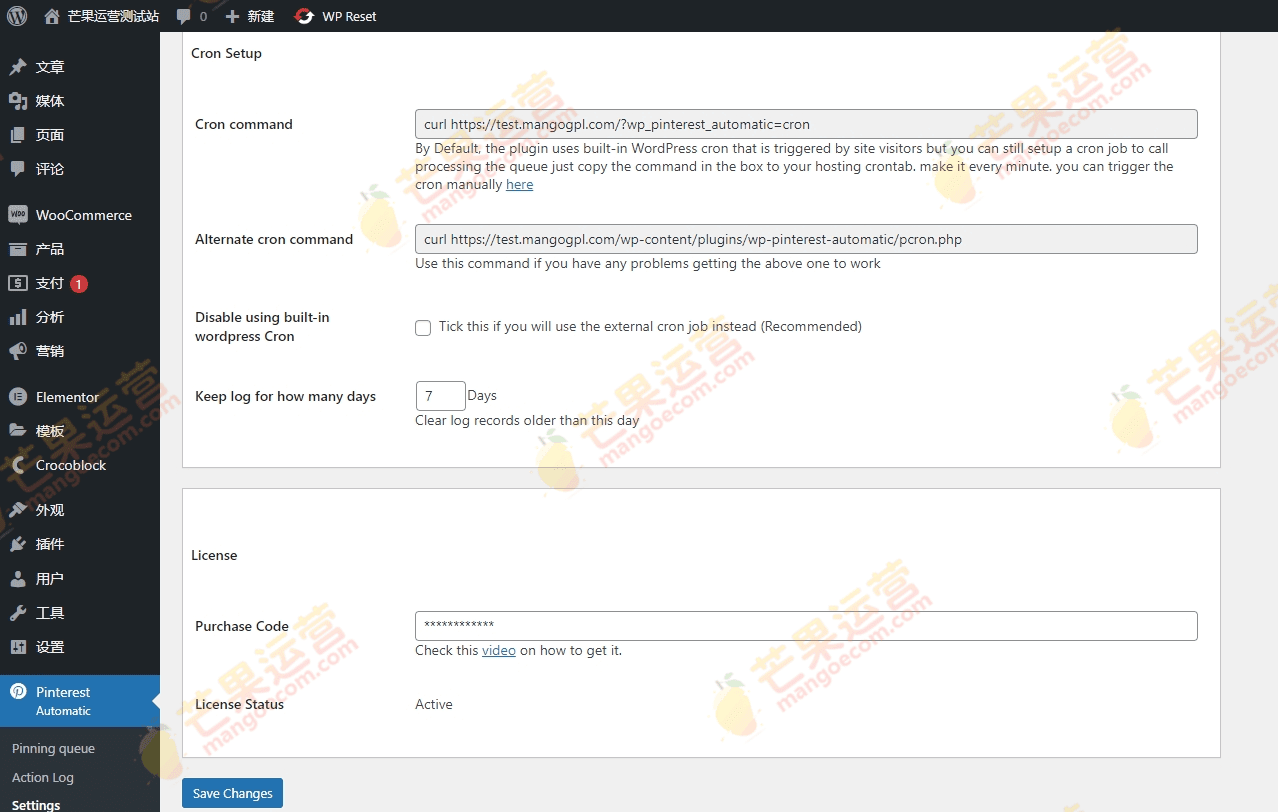Click the bar chart icon next to 分析
This screenshot has height=812, width=1278.
tap(18, 317)
